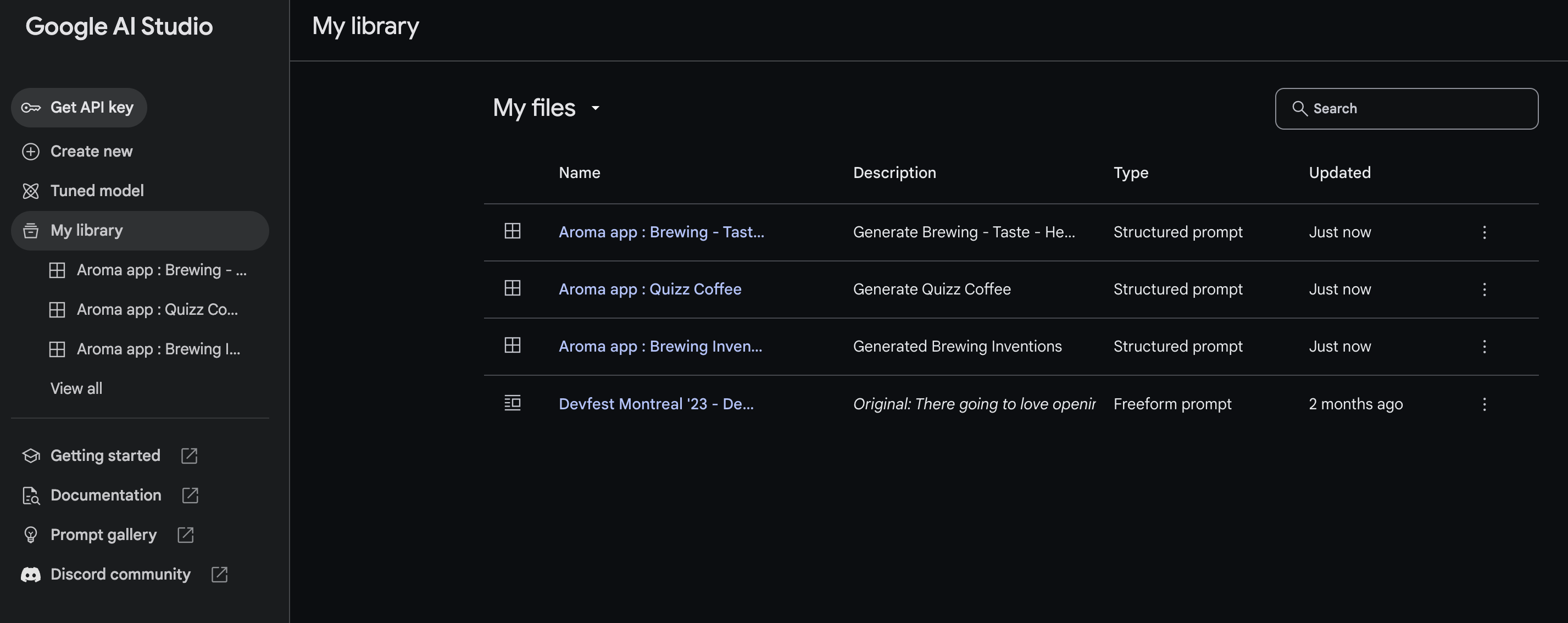Open Aroma app : Brewing - Tast... file link
This screenshot has width=1568, height=623.
661,232
